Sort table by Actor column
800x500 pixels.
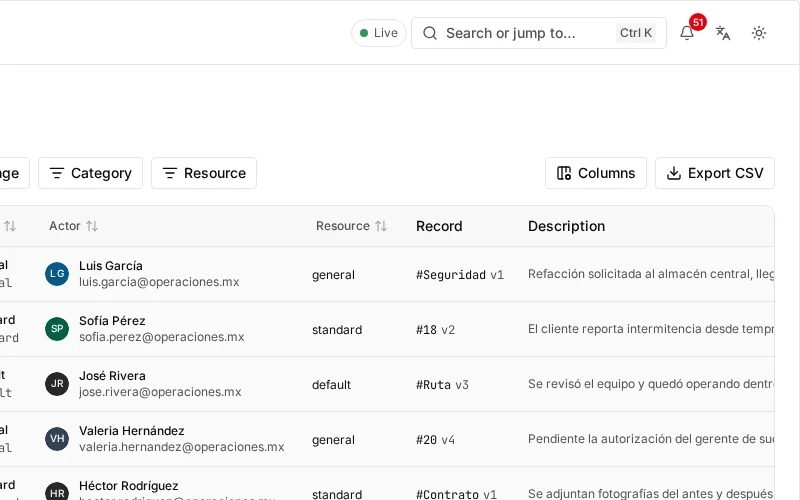(73, 226)
